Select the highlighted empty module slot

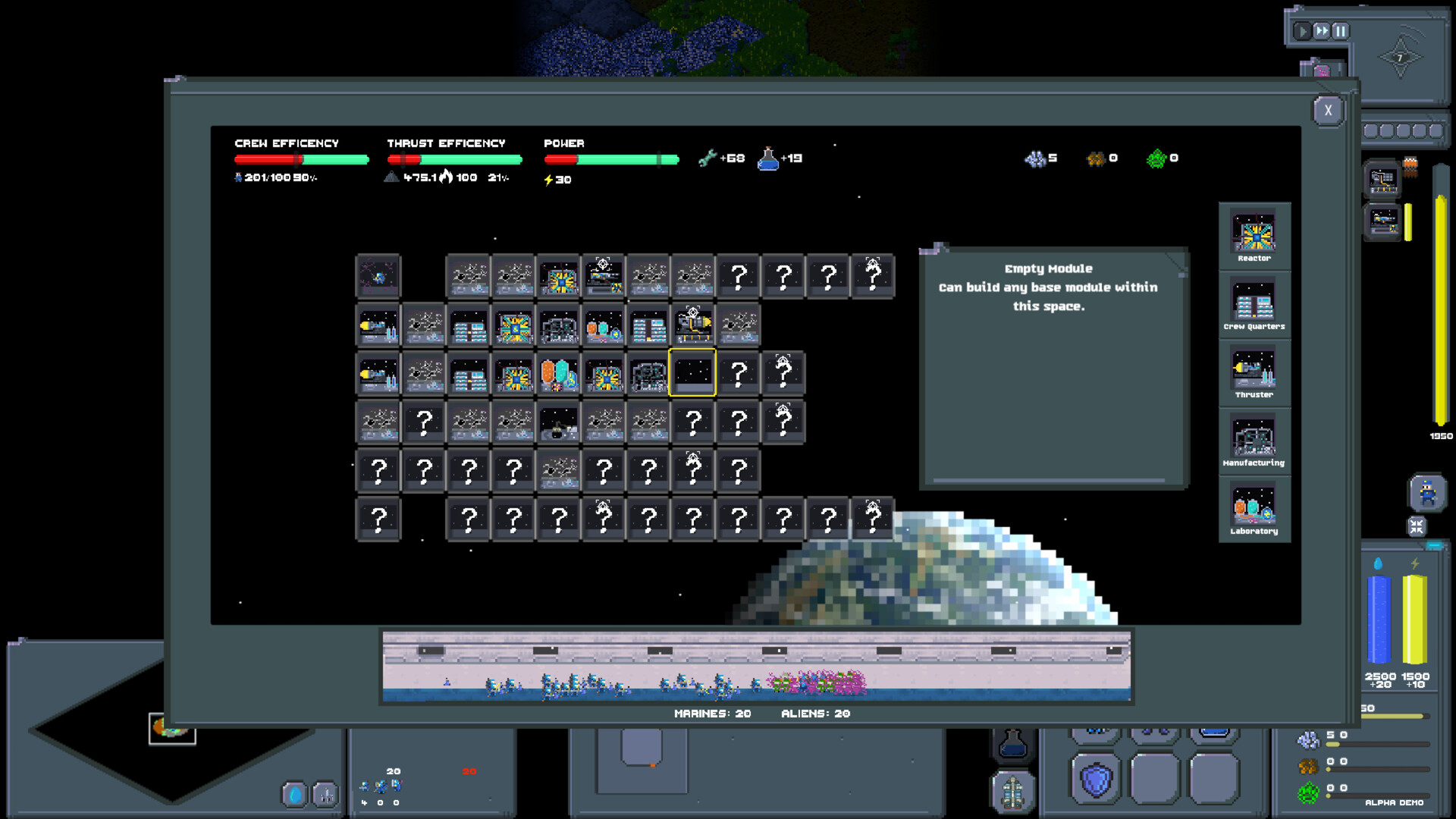694,373
